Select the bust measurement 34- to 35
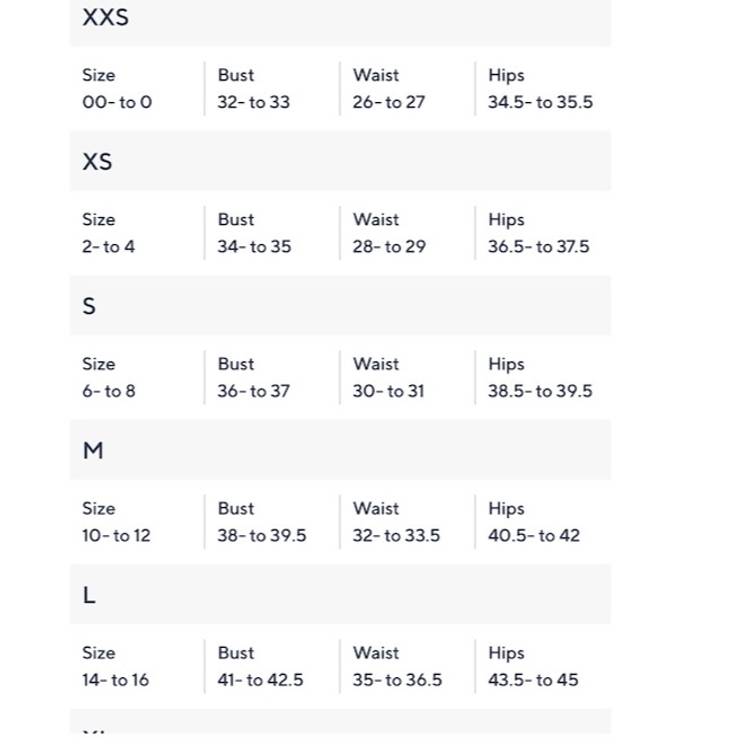This screenshot has height=750, width=750. [254, 246]
